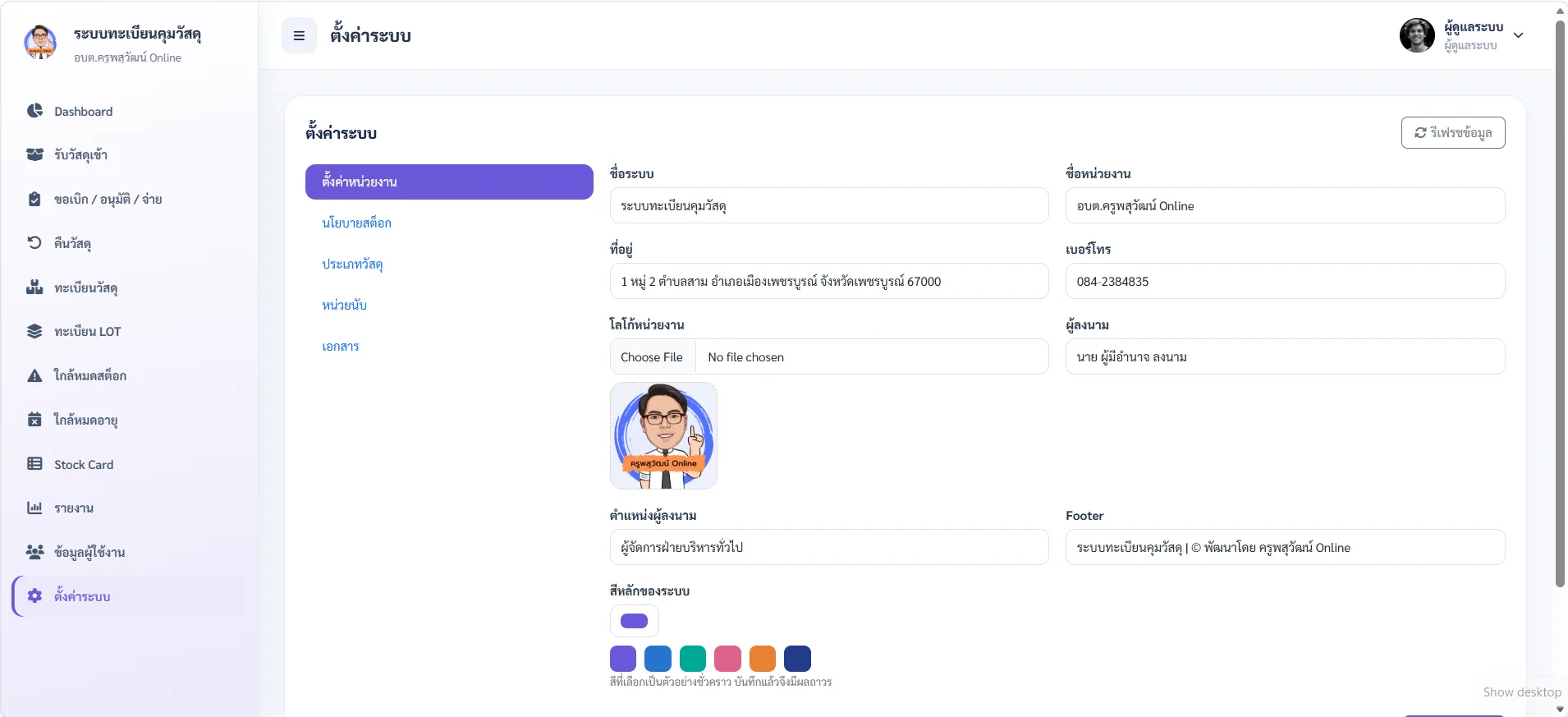Click the คืนวัสดุ undo arrow icon
1568x717 pixels.
coord(34,243)
